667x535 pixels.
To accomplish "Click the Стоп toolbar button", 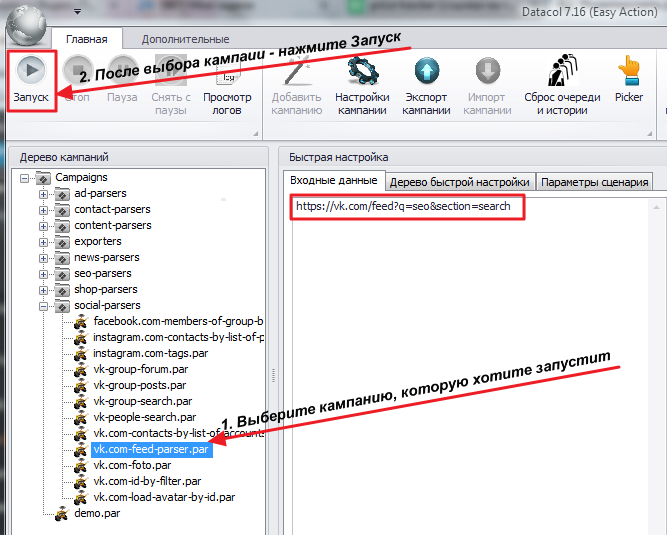I will pos(77,81).
